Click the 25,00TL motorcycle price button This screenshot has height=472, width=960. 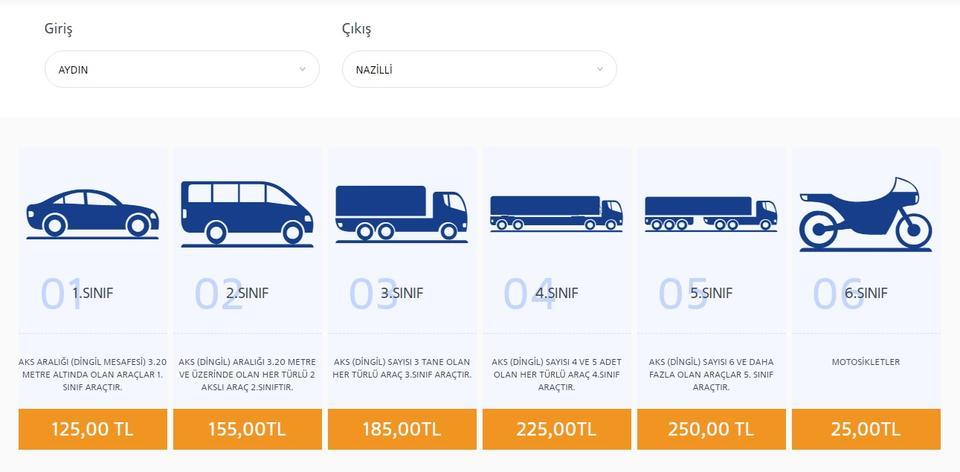coord(866,429)
